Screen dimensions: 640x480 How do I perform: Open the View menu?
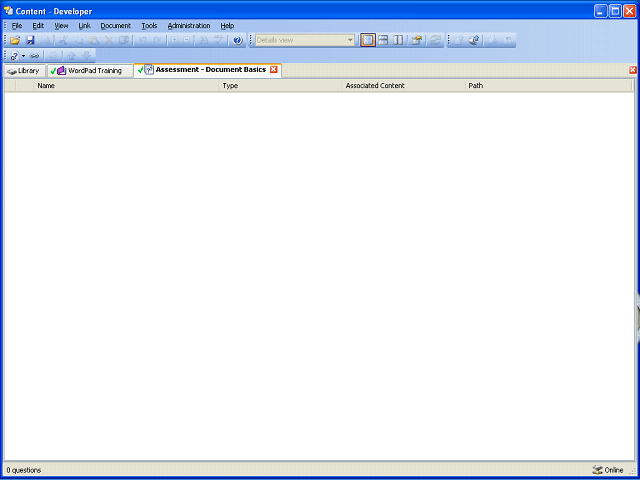tap(61, 26)
